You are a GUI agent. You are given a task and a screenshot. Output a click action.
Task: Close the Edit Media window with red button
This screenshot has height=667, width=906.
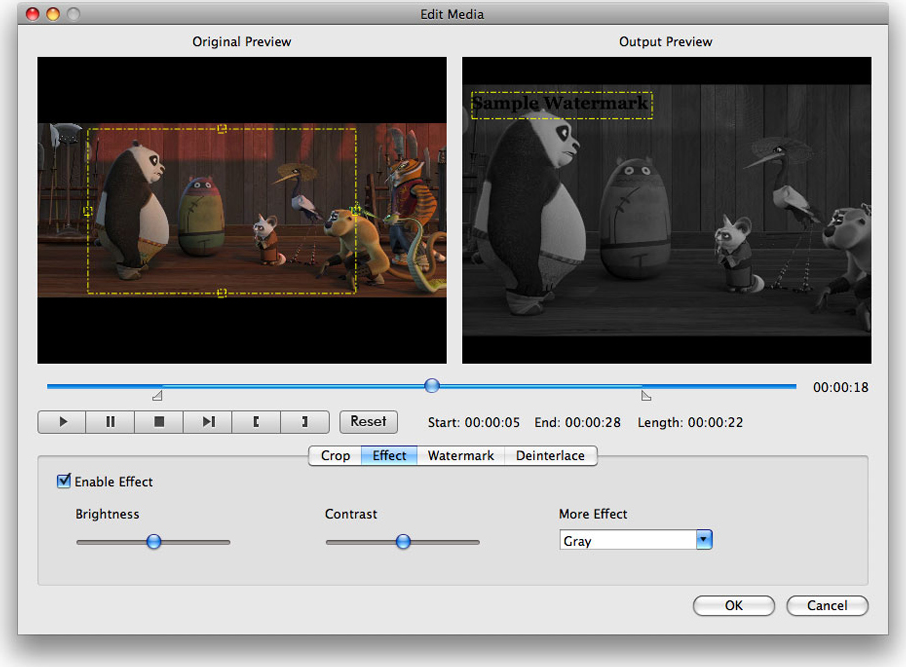coord(33,14)
